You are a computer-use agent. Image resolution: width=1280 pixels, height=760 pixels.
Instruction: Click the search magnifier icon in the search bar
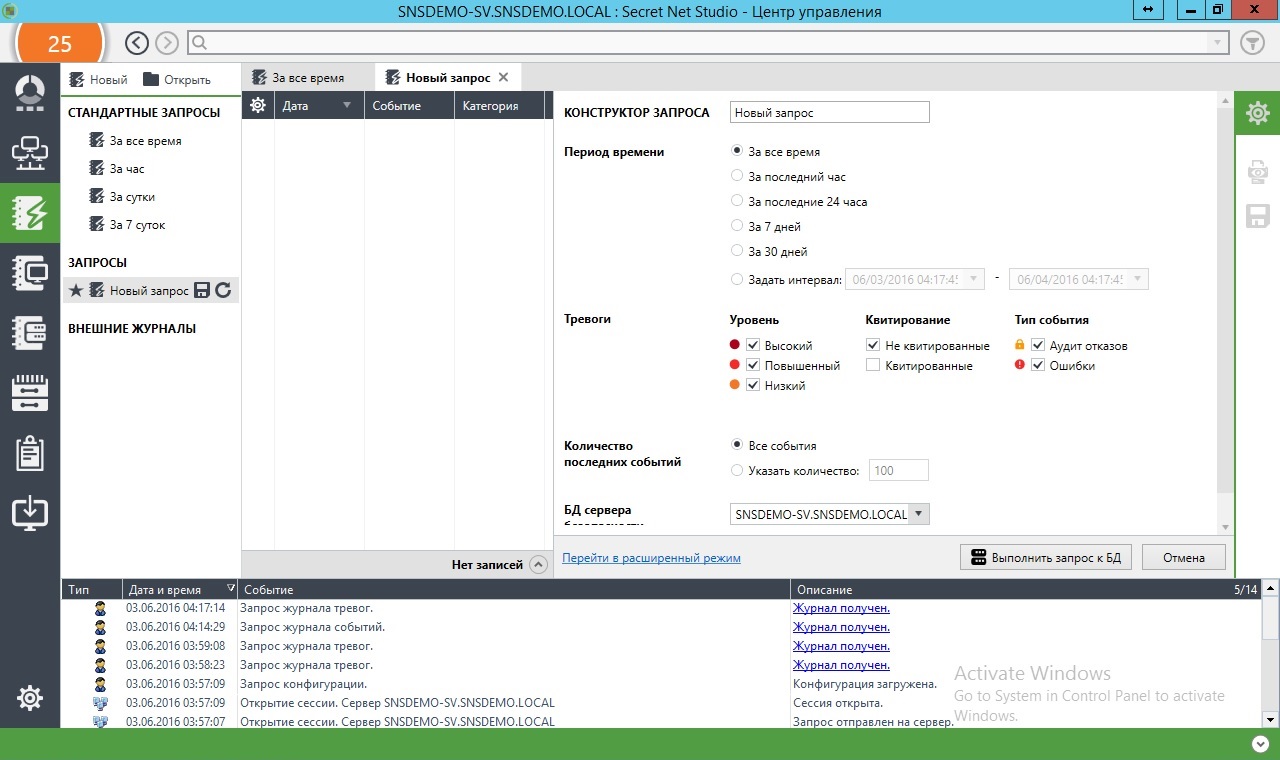point(198,43)
